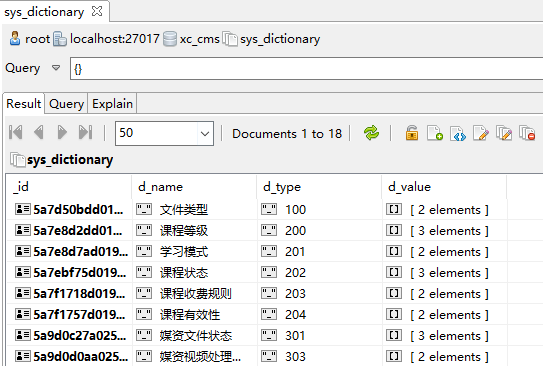543x366 pixels.
Task: Select d_type value 204
Action: point(295,314)
